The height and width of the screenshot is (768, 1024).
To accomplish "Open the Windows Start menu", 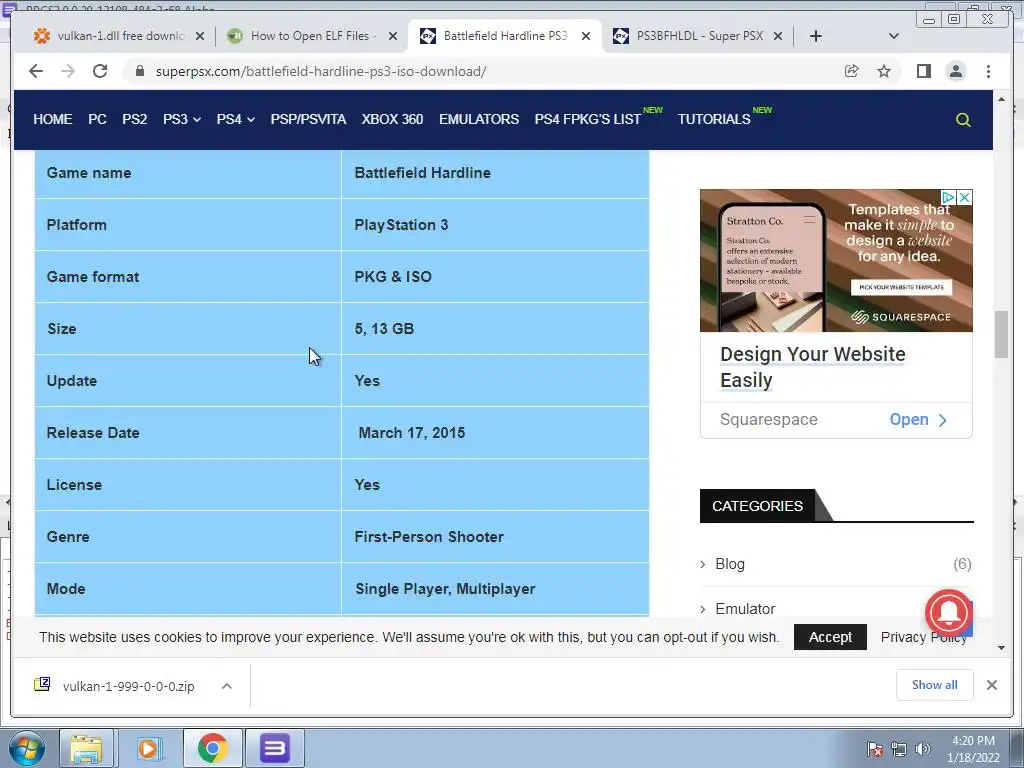I will click(x=26, y=748).
